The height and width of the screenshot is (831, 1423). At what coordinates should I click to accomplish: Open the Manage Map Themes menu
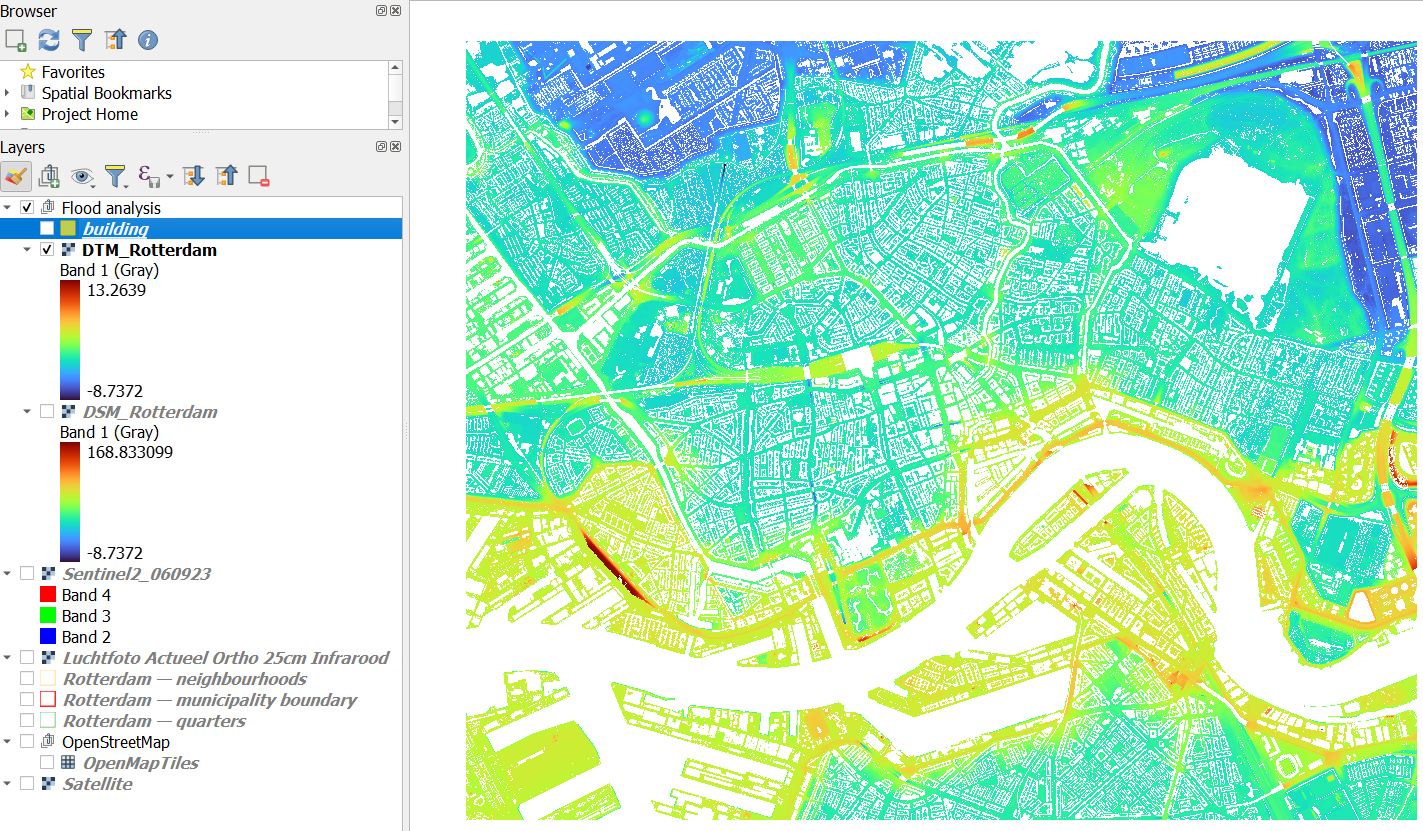[x=83, y=176]
